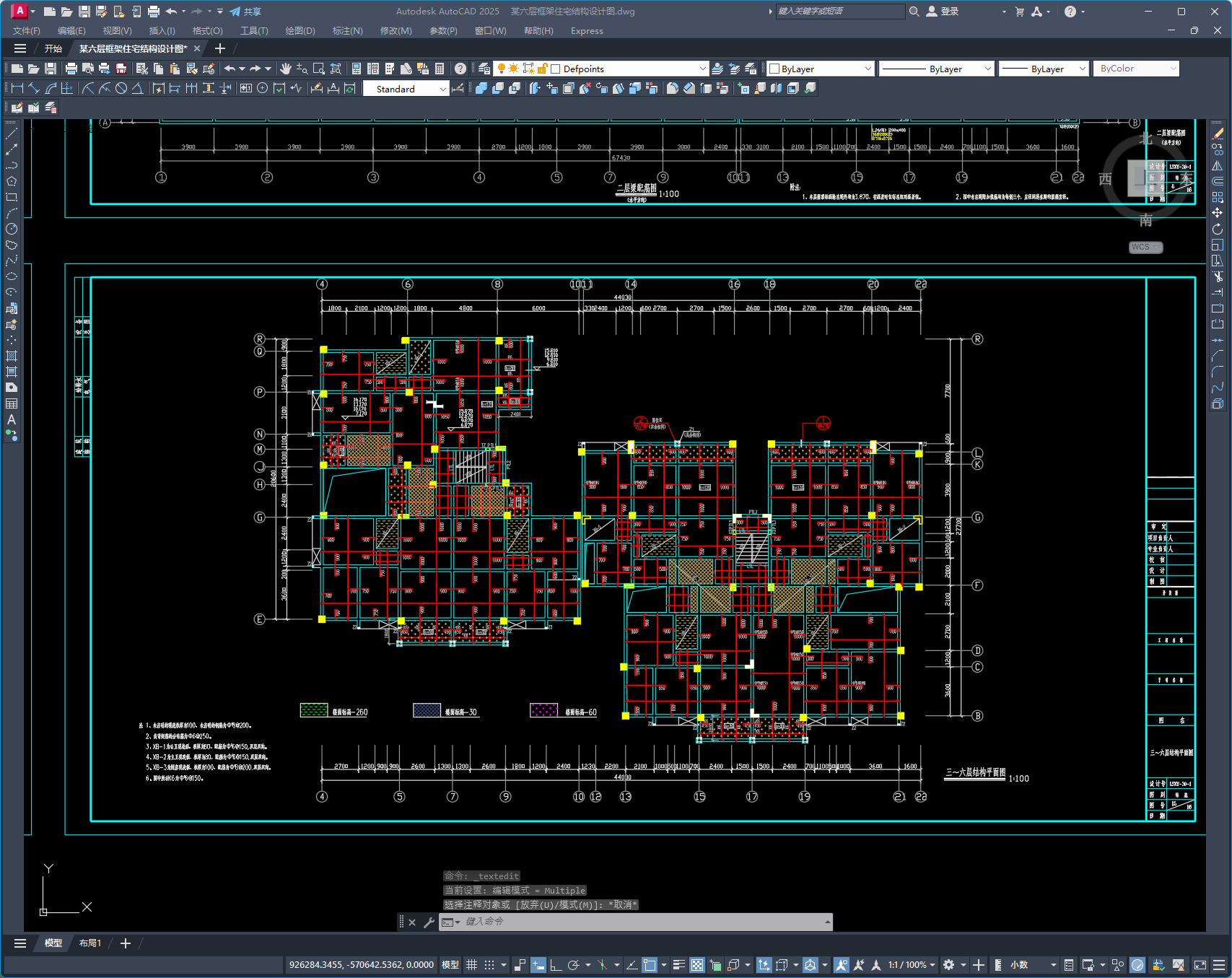The image size is (1232, 978).
Task: Switch to the 布局1 layout tab
Action: [x=90, y=943]
